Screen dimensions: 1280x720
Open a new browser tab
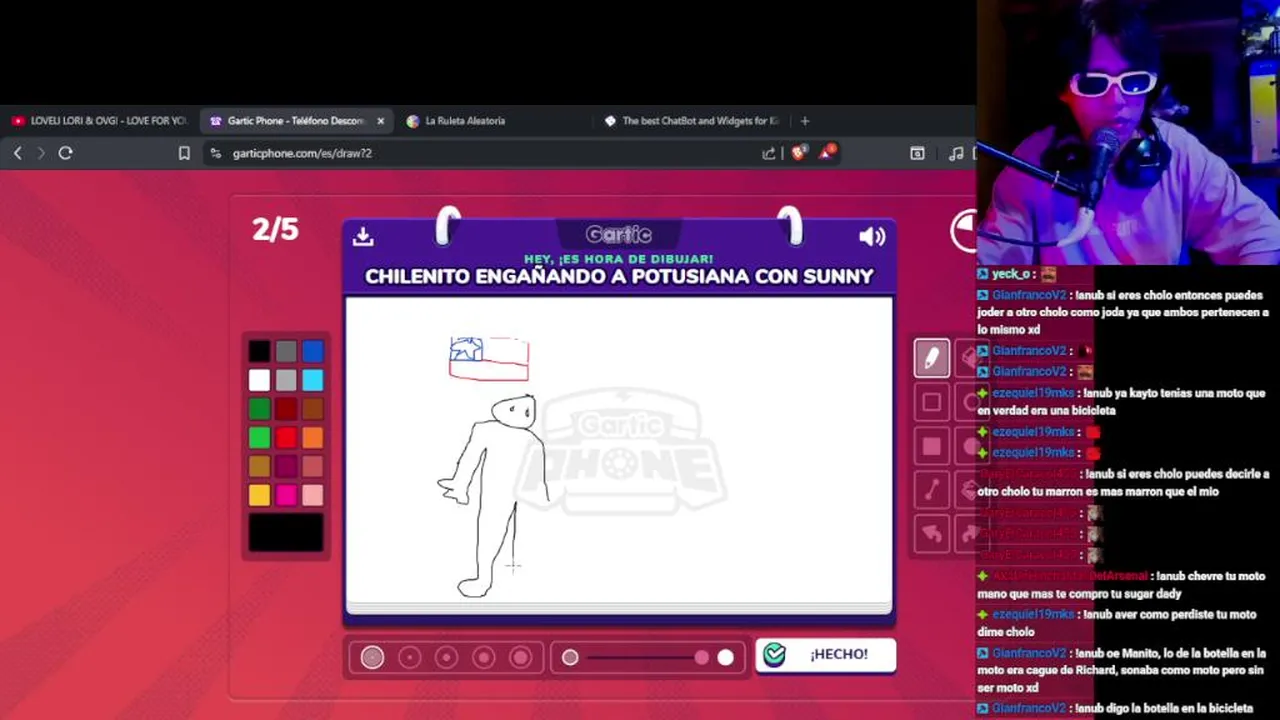coord(805,121)
